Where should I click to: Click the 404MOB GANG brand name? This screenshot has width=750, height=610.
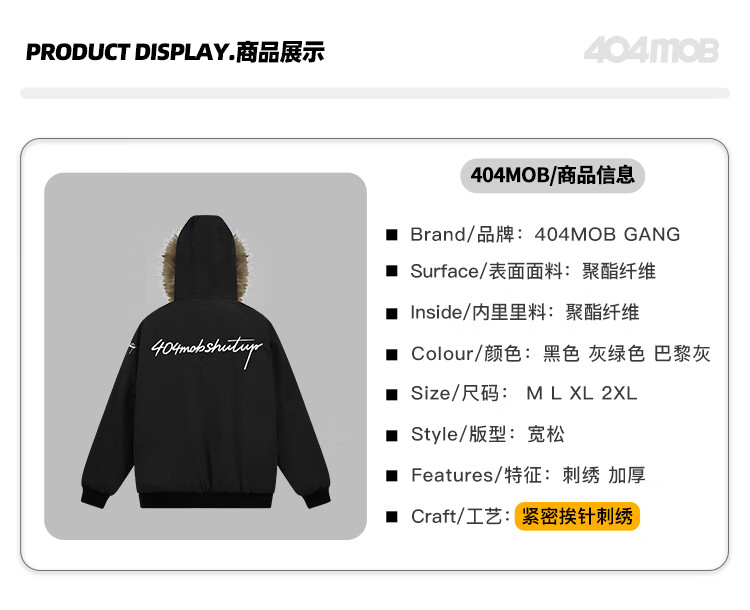pos(607,234)
